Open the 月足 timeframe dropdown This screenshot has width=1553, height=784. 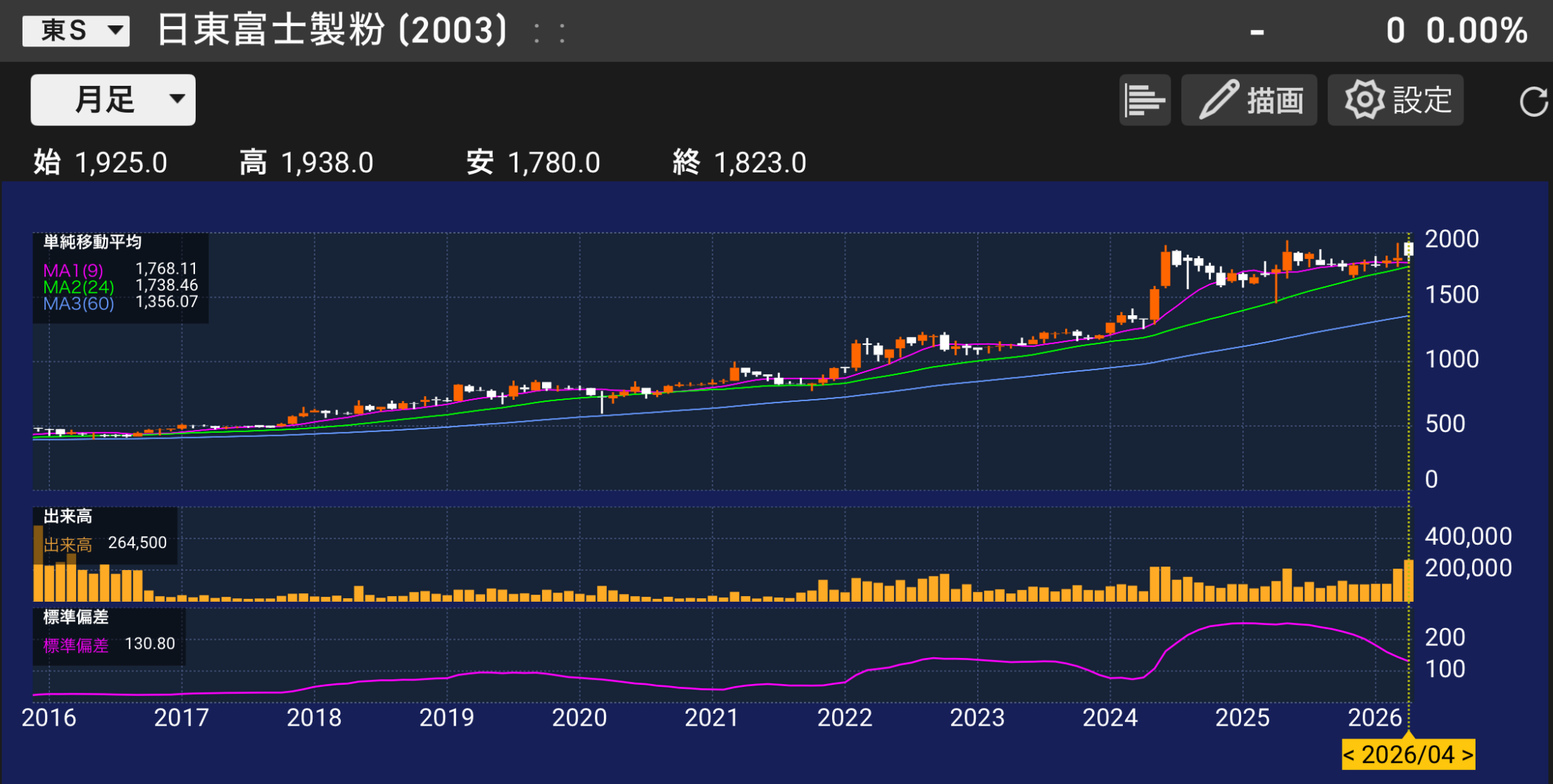pos(113,100)
